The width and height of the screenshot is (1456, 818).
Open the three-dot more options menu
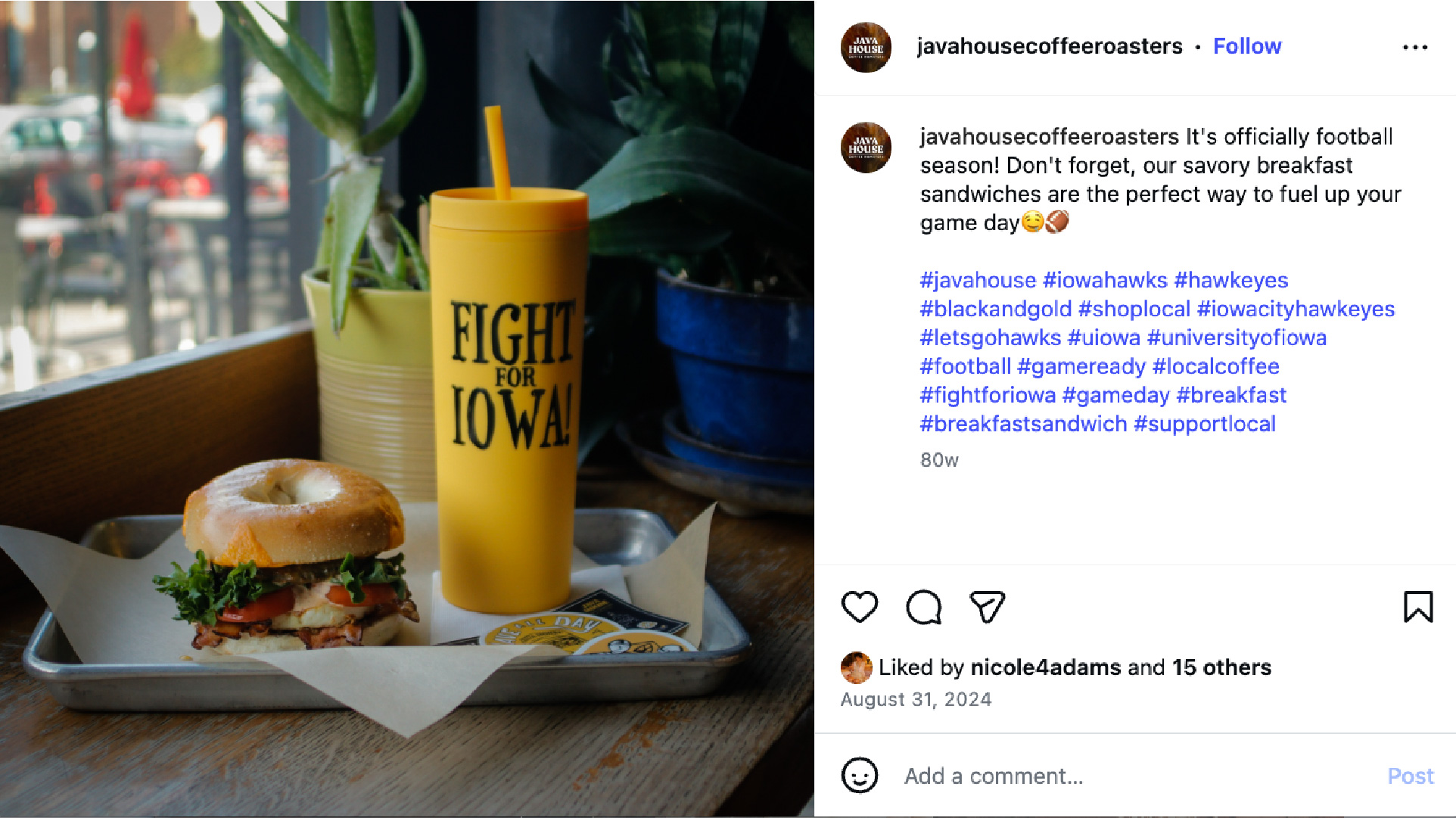(x=1414, y=47)
